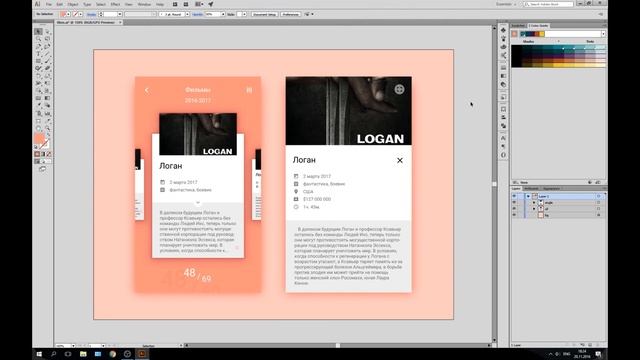Screen dimensions: 640x360
Task: Select the Rectangle tool
Action: [38, 61]
